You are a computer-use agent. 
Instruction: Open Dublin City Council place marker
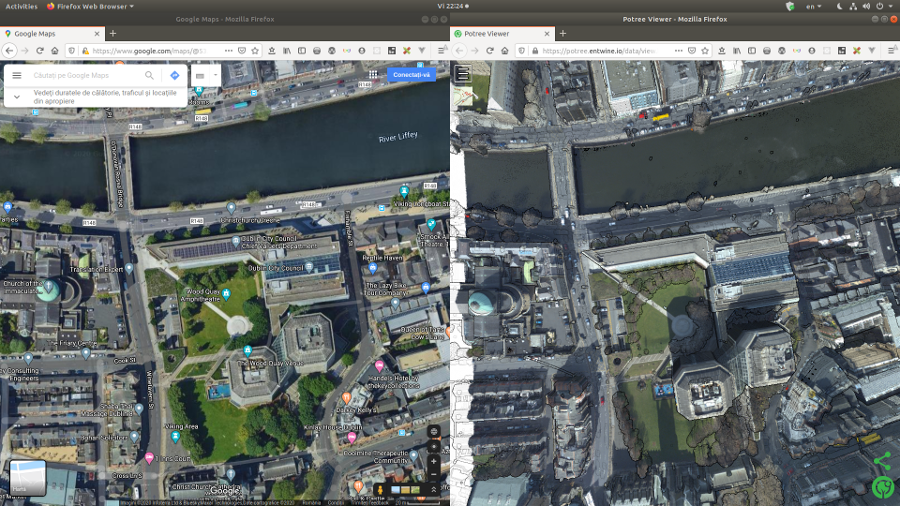tap(309, 267)
